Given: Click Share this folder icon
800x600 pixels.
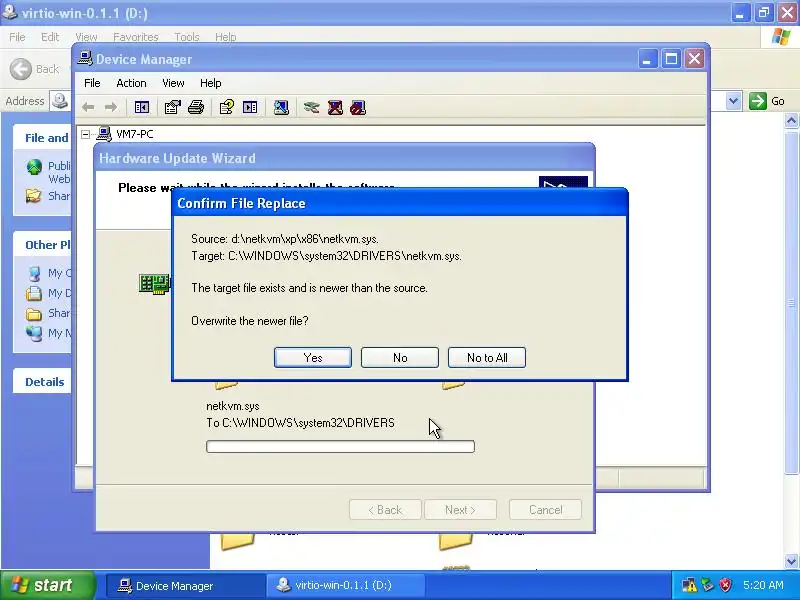Looking at the screenshot, I should pyautogui.click(x=34, y=195).
